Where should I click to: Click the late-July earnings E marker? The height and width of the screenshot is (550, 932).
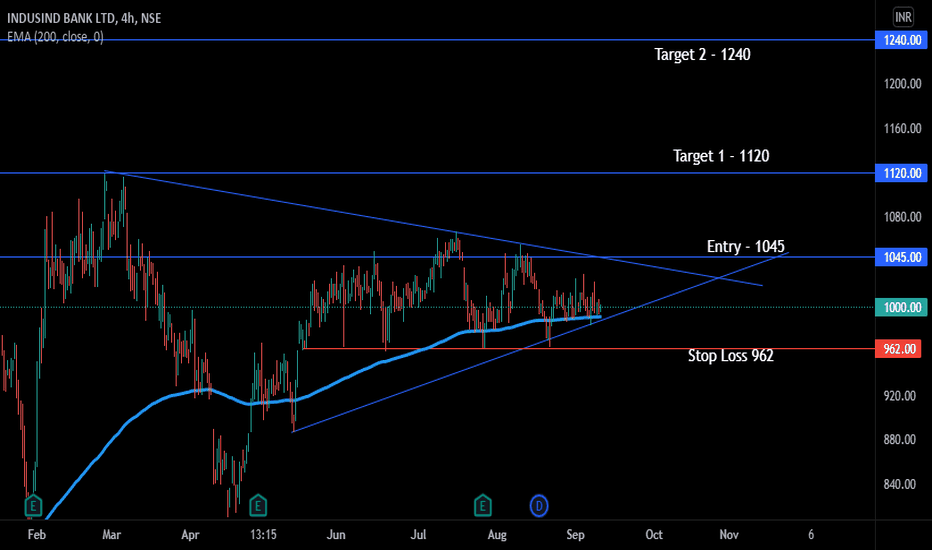pos(483,506)
